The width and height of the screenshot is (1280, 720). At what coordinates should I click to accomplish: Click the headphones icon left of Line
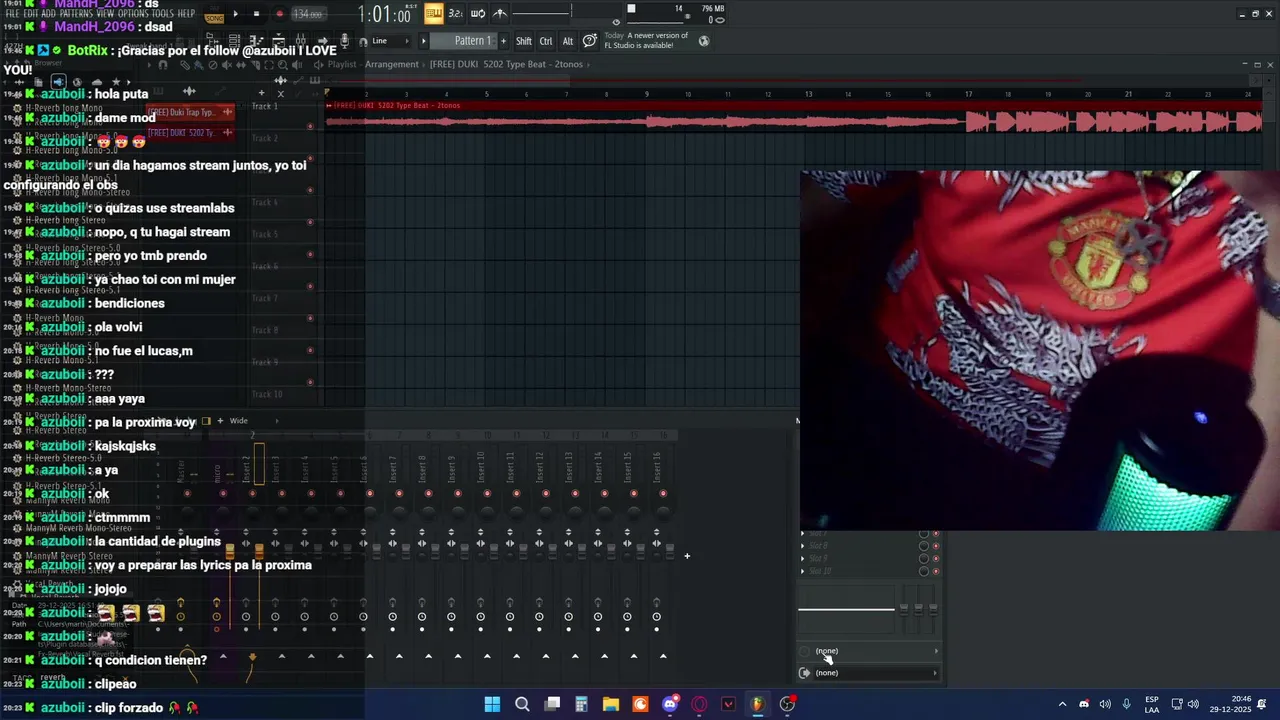click(363, 41)
